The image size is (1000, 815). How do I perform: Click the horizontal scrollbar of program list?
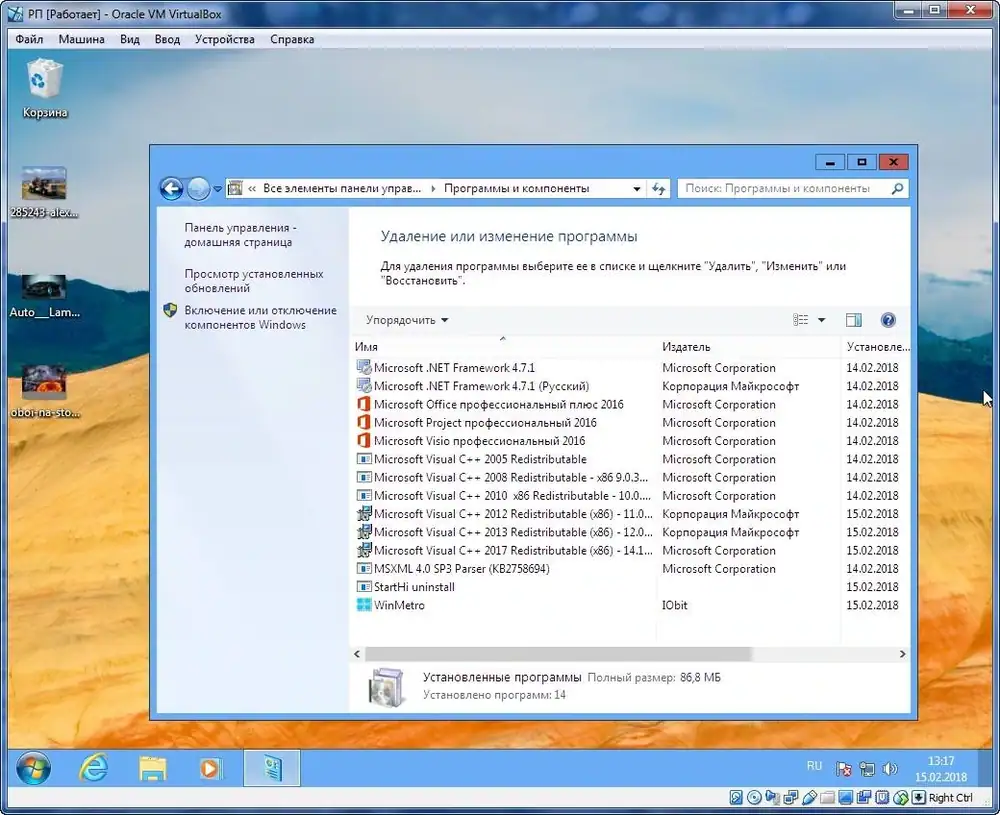coord(559,654)
